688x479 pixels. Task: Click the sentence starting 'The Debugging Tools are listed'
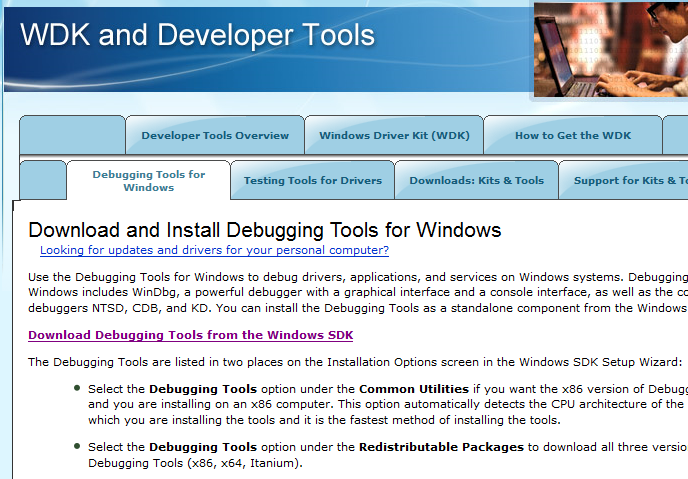click(355, 362)
